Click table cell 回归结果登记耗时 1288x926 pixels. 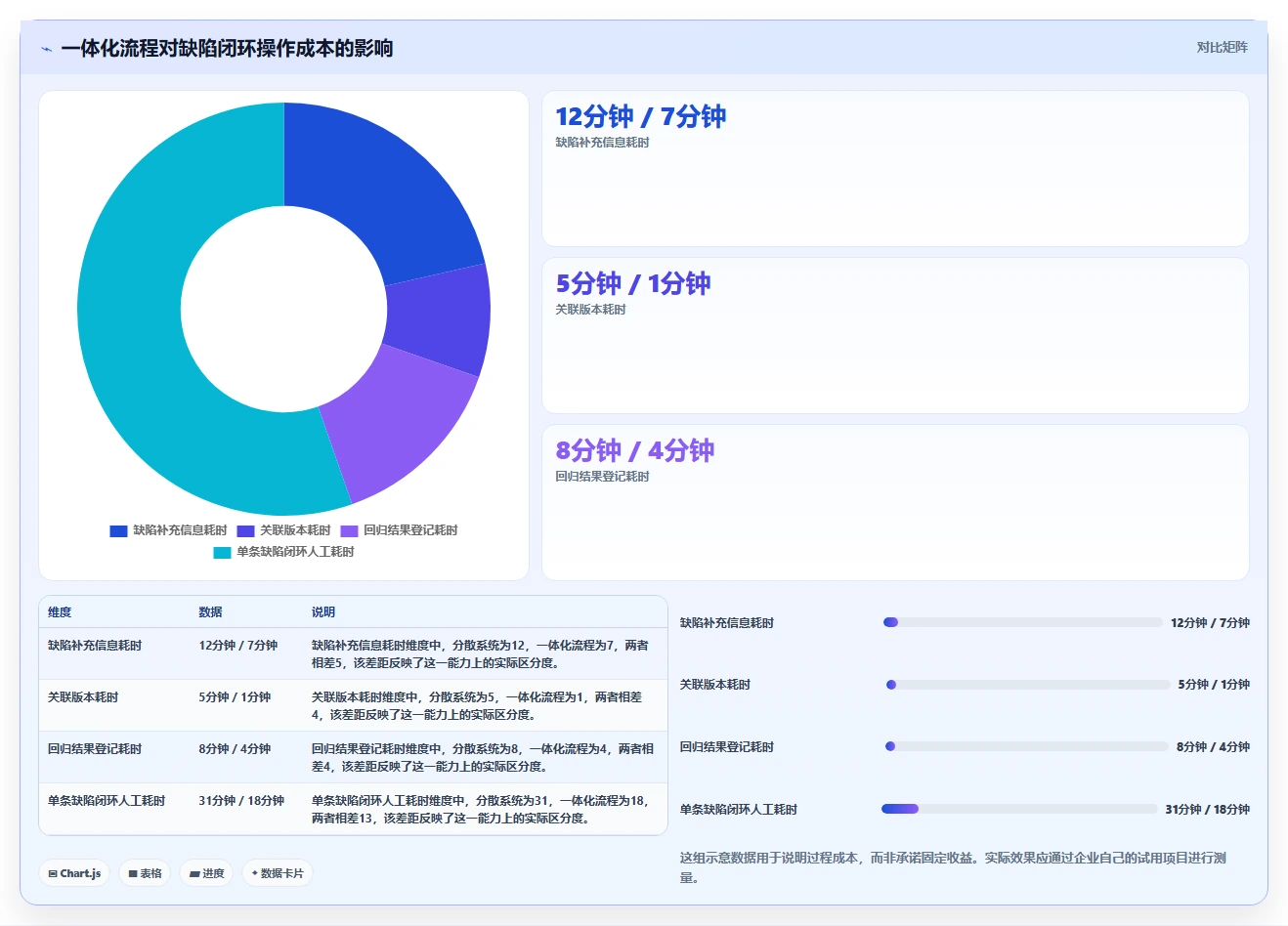click(95, 749)
